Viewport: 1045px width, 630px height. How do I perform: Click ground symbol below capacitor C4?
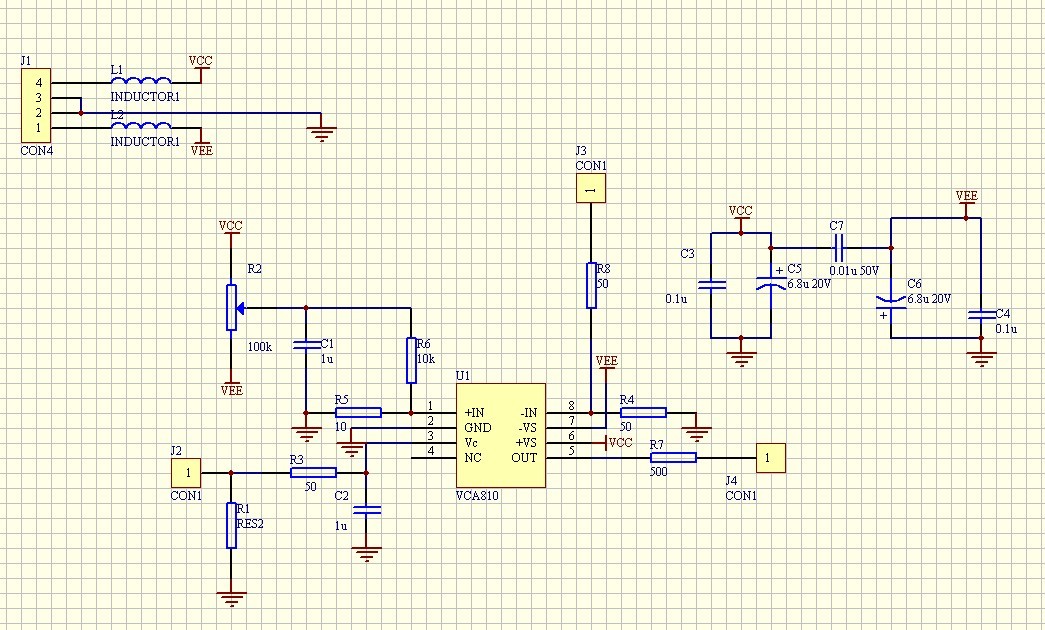(981, 359)
